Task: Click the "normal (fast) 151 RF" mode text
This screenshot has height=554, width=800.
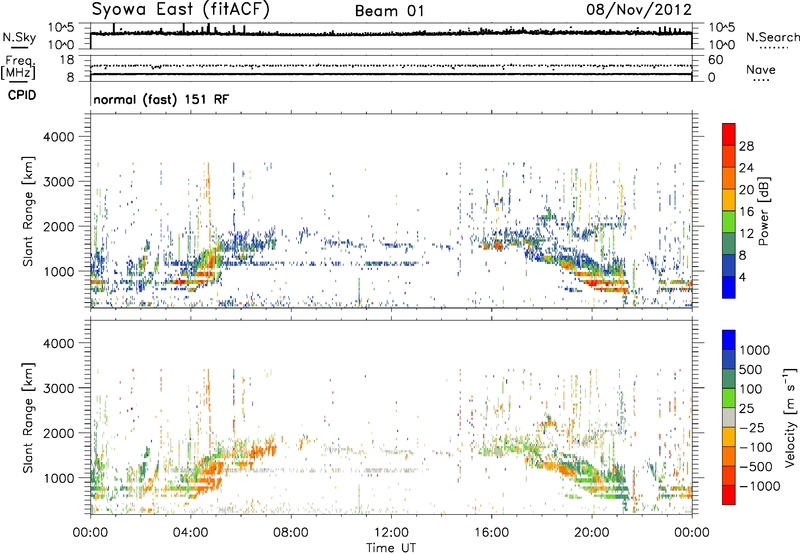Action: pyautogui.click(x=161, y=99)
